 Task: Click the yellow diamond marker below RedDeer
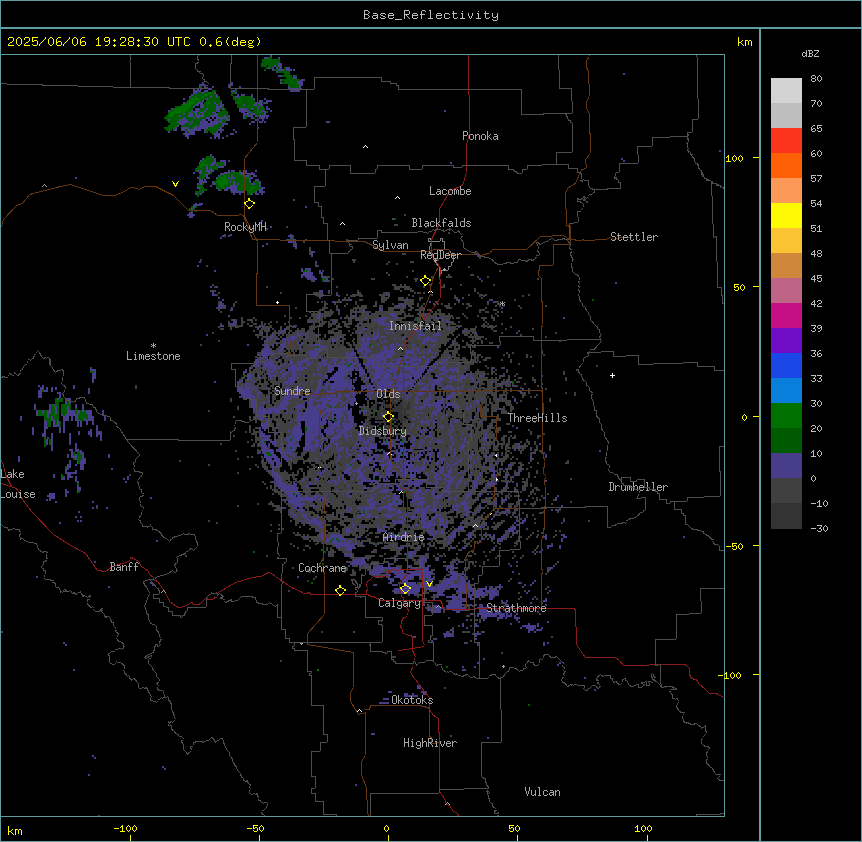click(x=426, y=281)
